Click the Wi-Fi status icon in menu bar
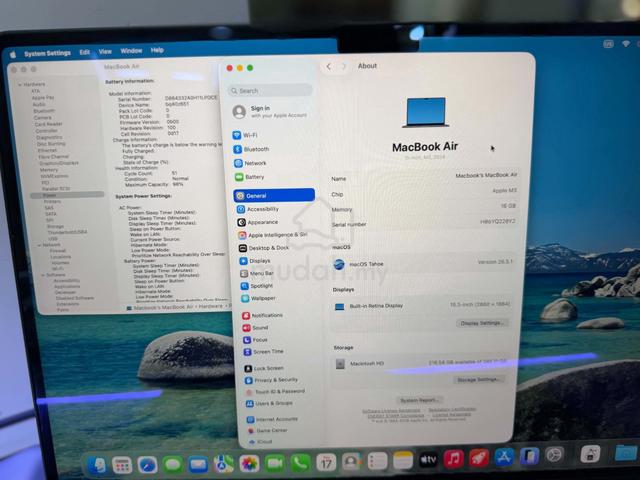The width and height of the screenshot is (640, 480). click(626, 43)
